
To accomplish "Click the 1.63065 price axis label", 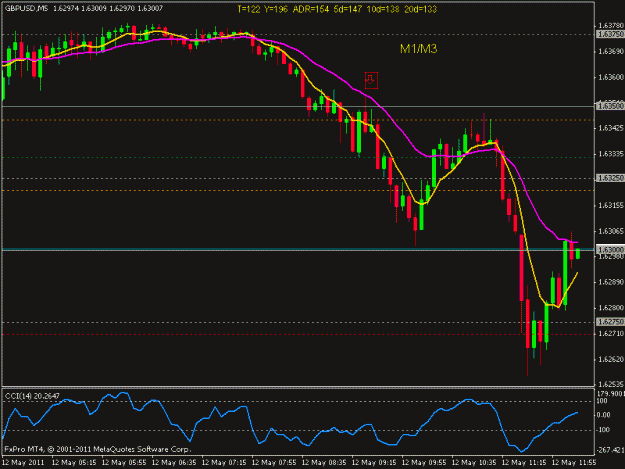I will click(x=611, y=231).
